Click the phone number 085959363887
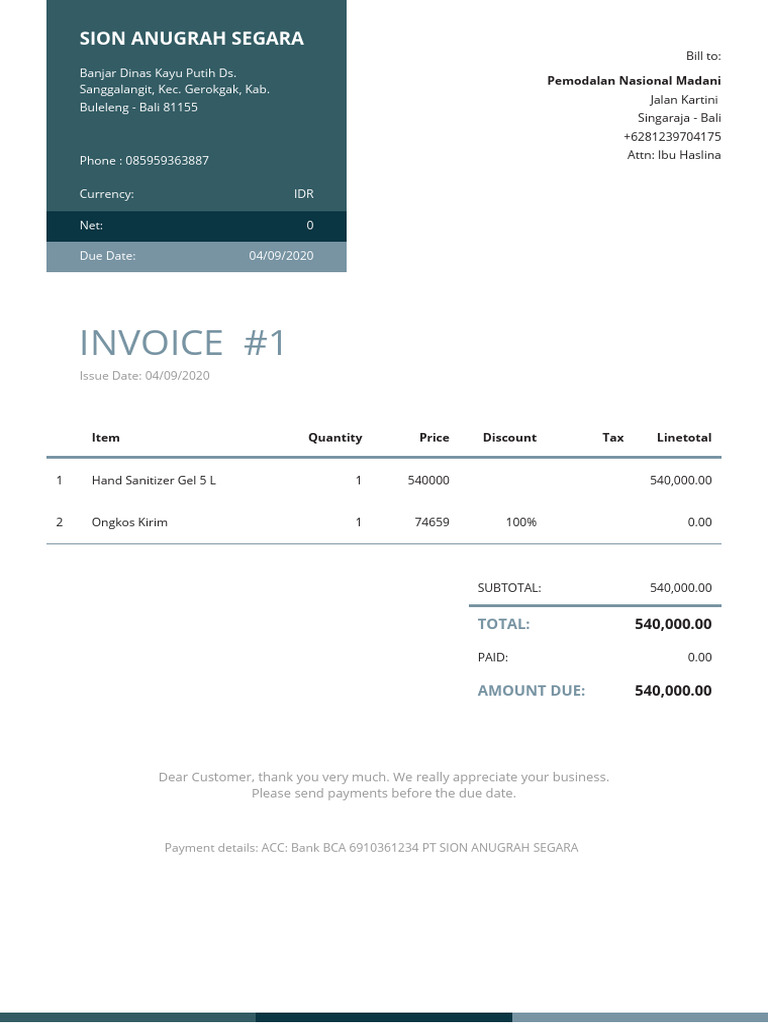Viewport: 768px width, 1024px height. coord(167,161)
